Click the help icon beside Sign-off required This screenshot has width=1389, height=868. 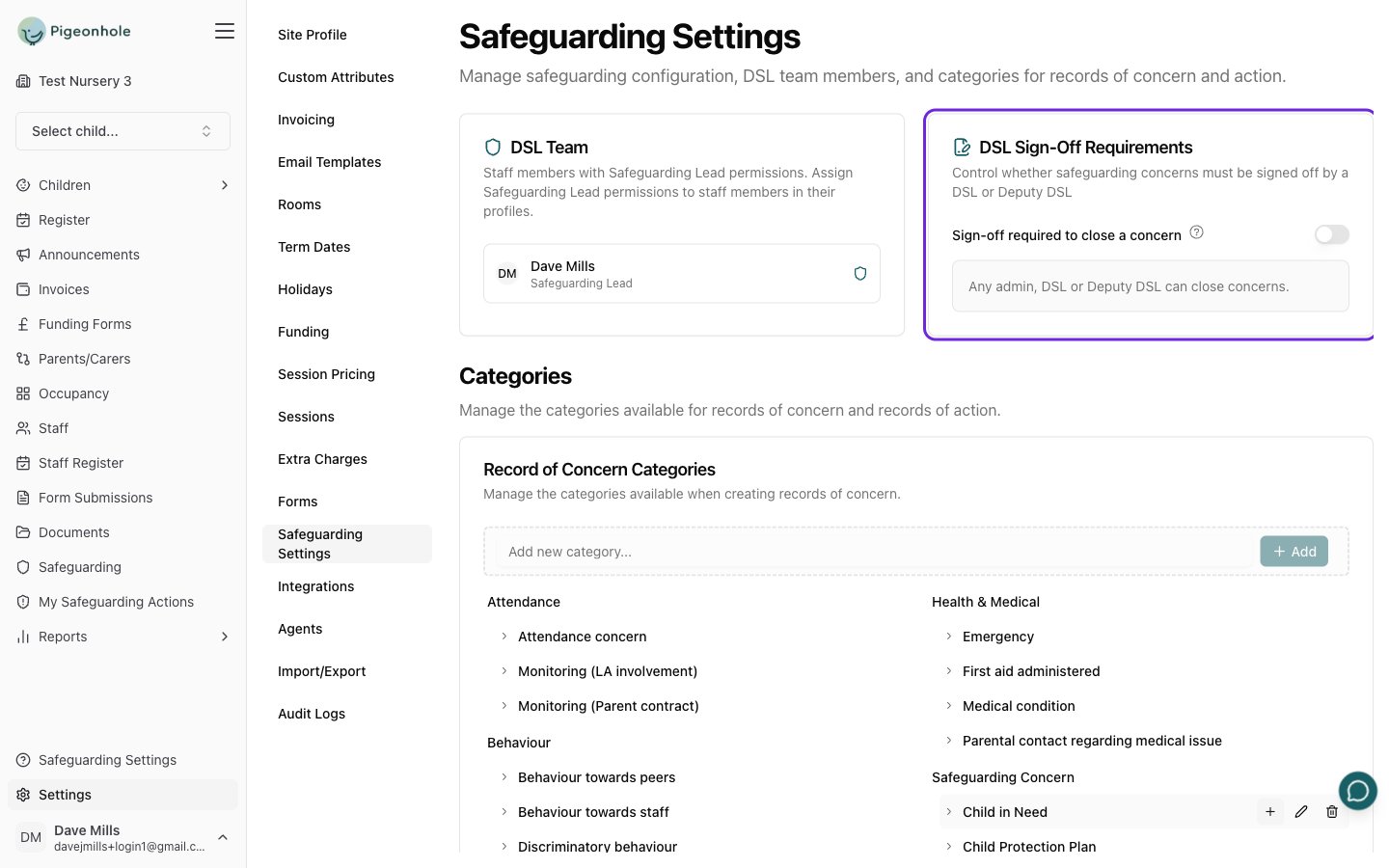pos(1196,232)
